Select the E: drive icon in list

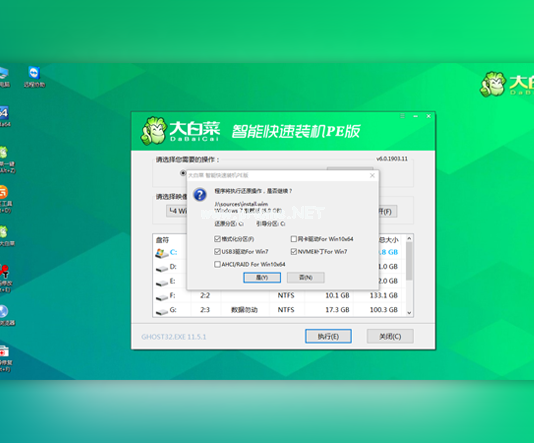pos(162,282)
